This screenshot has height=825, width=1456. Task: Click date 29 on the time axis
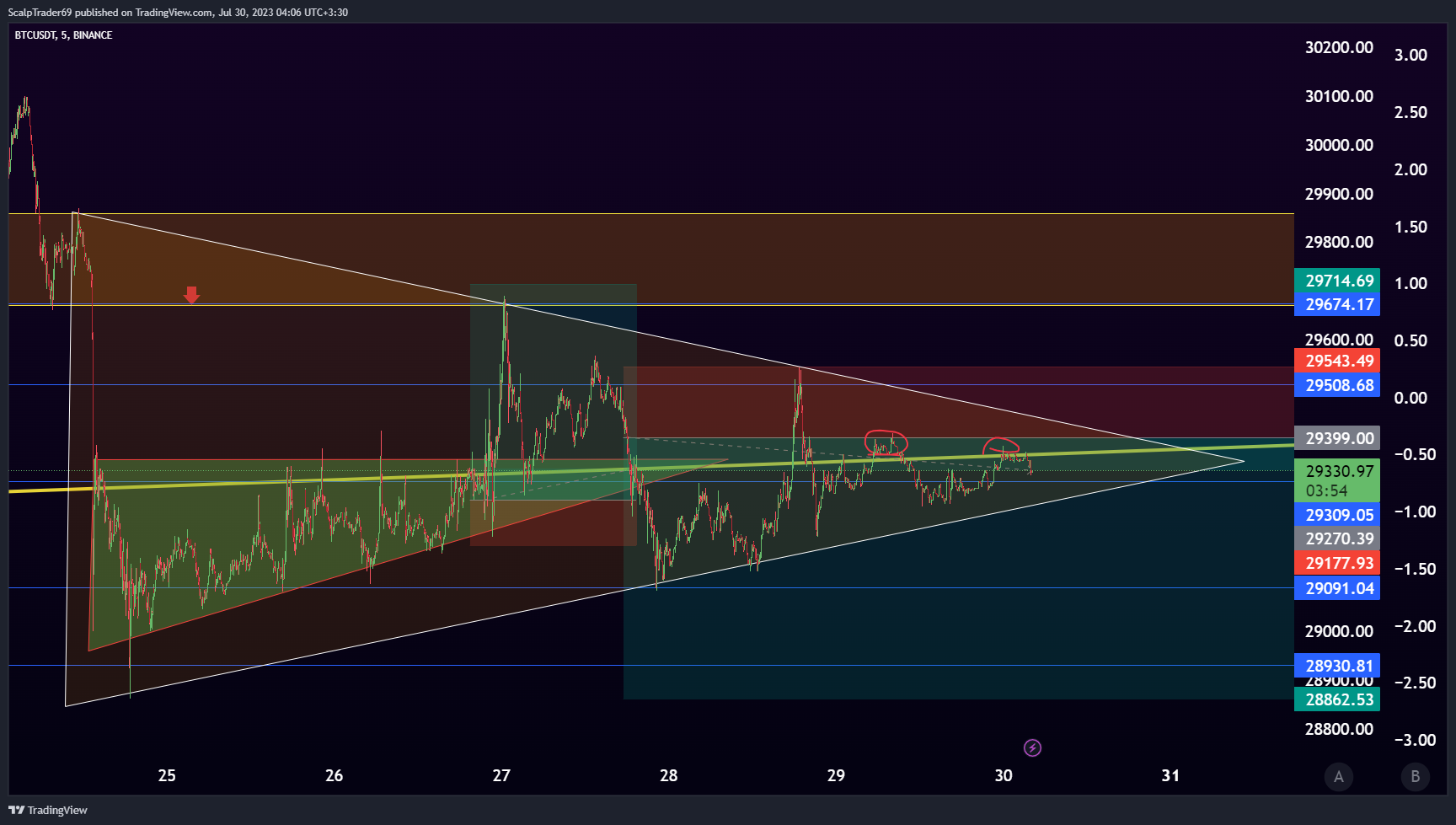[836, 775]
